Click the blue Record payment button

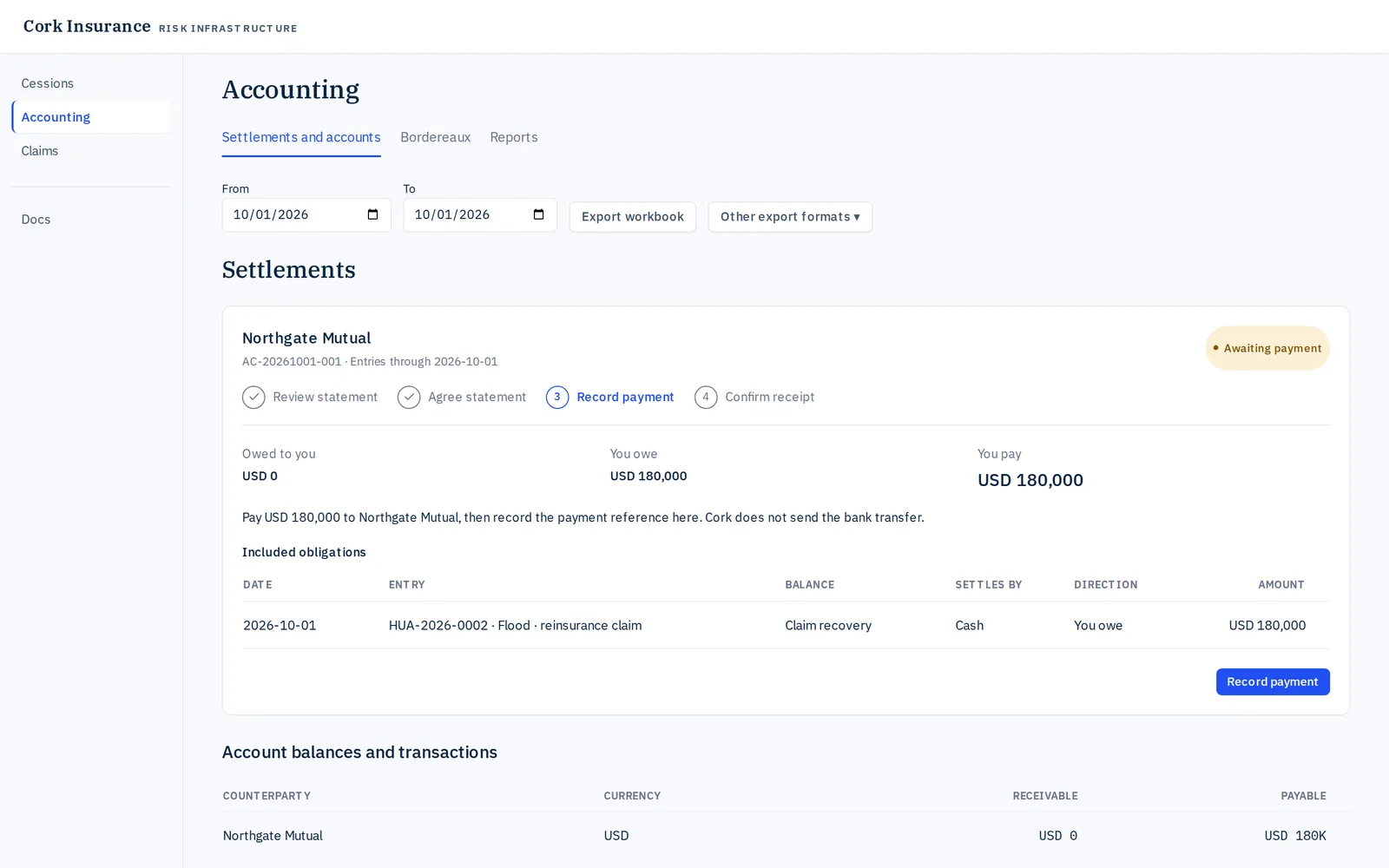[x=1273, y=681]
